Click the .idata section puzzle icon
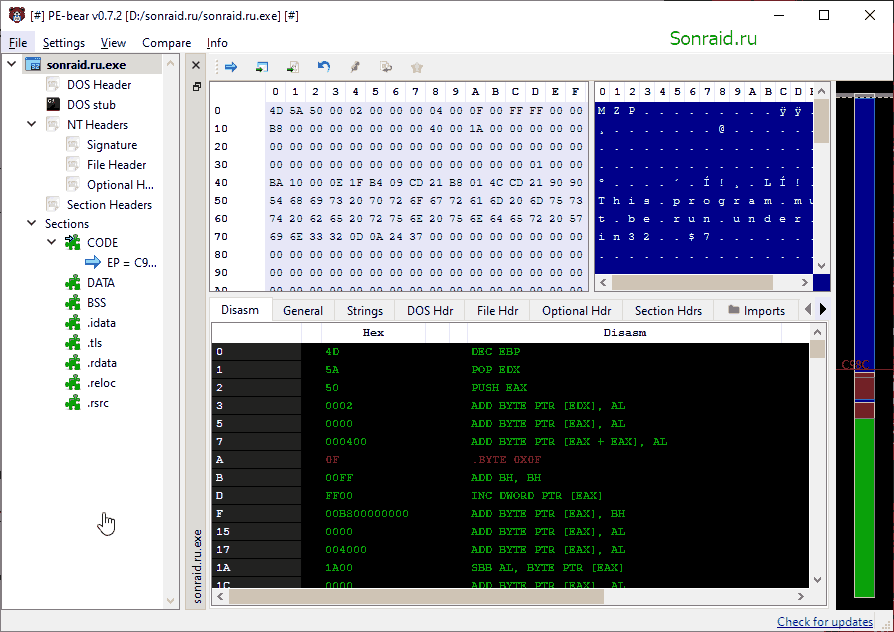Screen dimensions: 894x632 pyautogui.click(x=72, y=322)
